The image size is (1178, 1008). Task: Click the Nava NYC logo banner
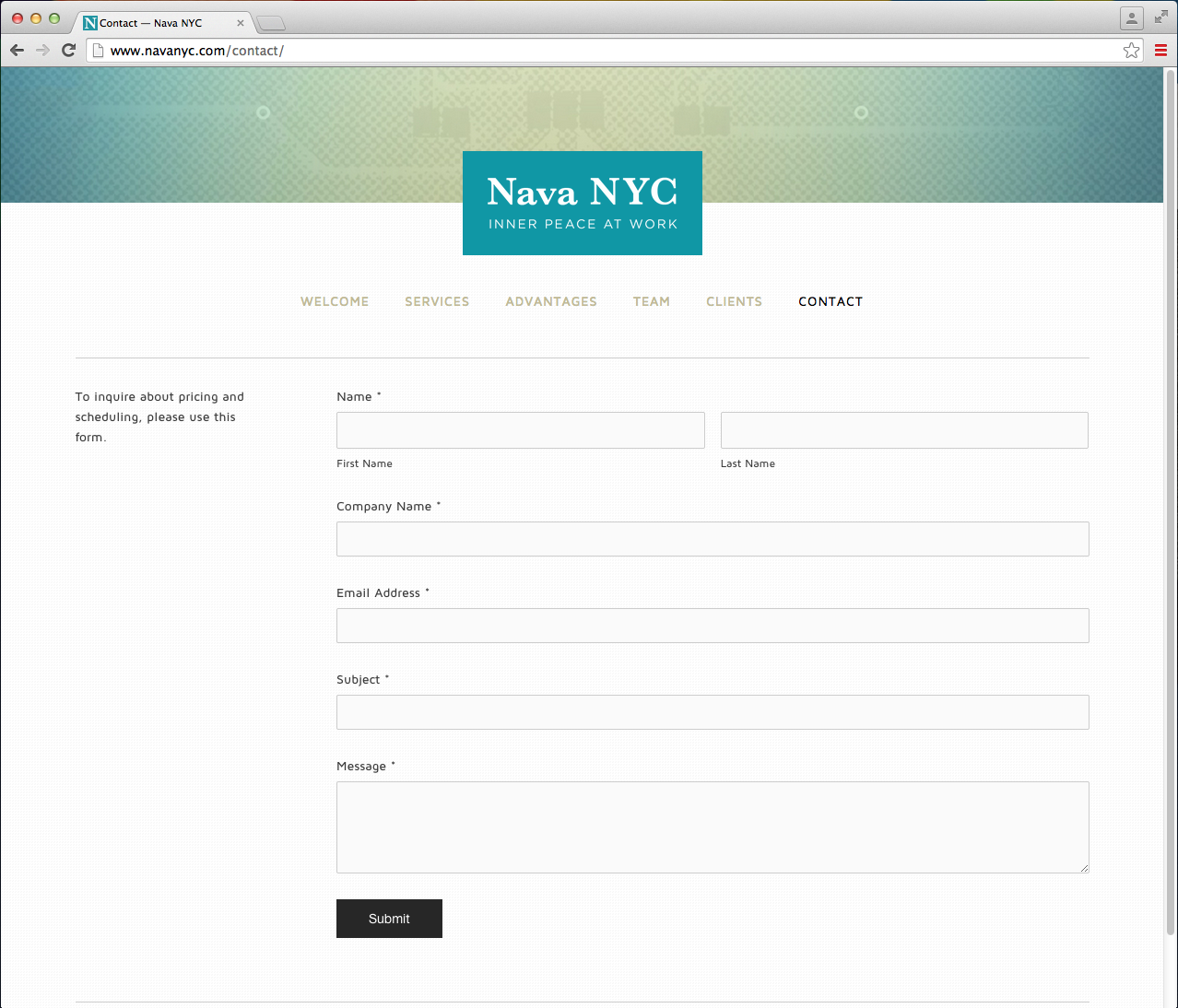[x=583, y=203]
